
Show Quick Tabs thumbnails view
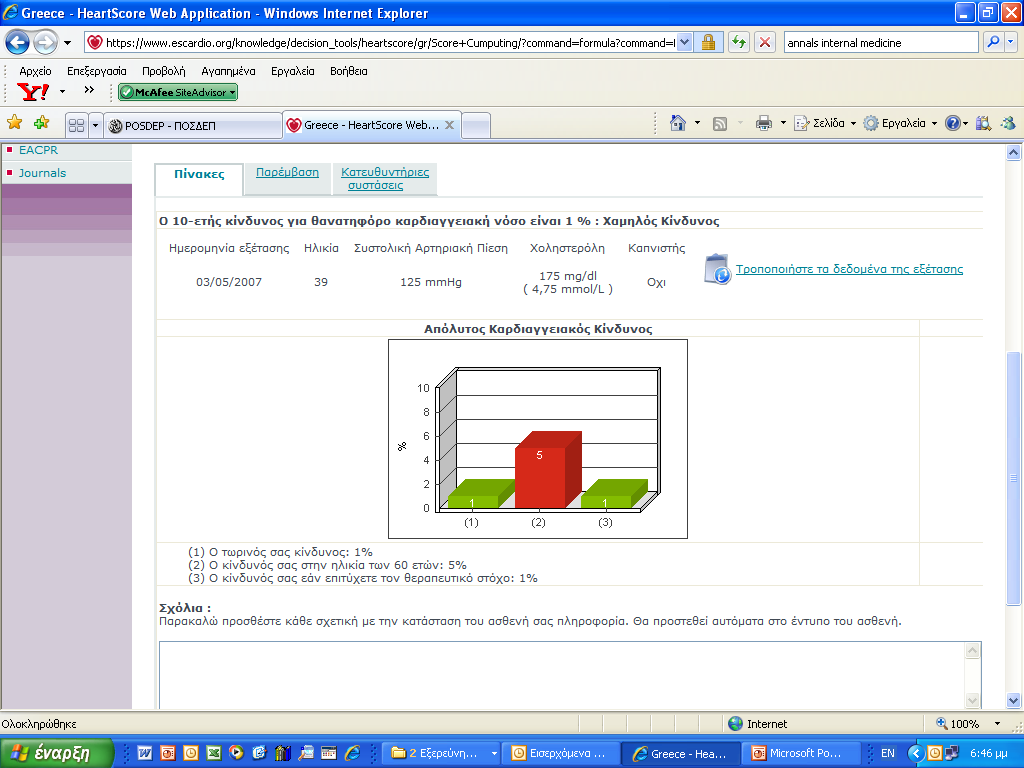point(76,125)
